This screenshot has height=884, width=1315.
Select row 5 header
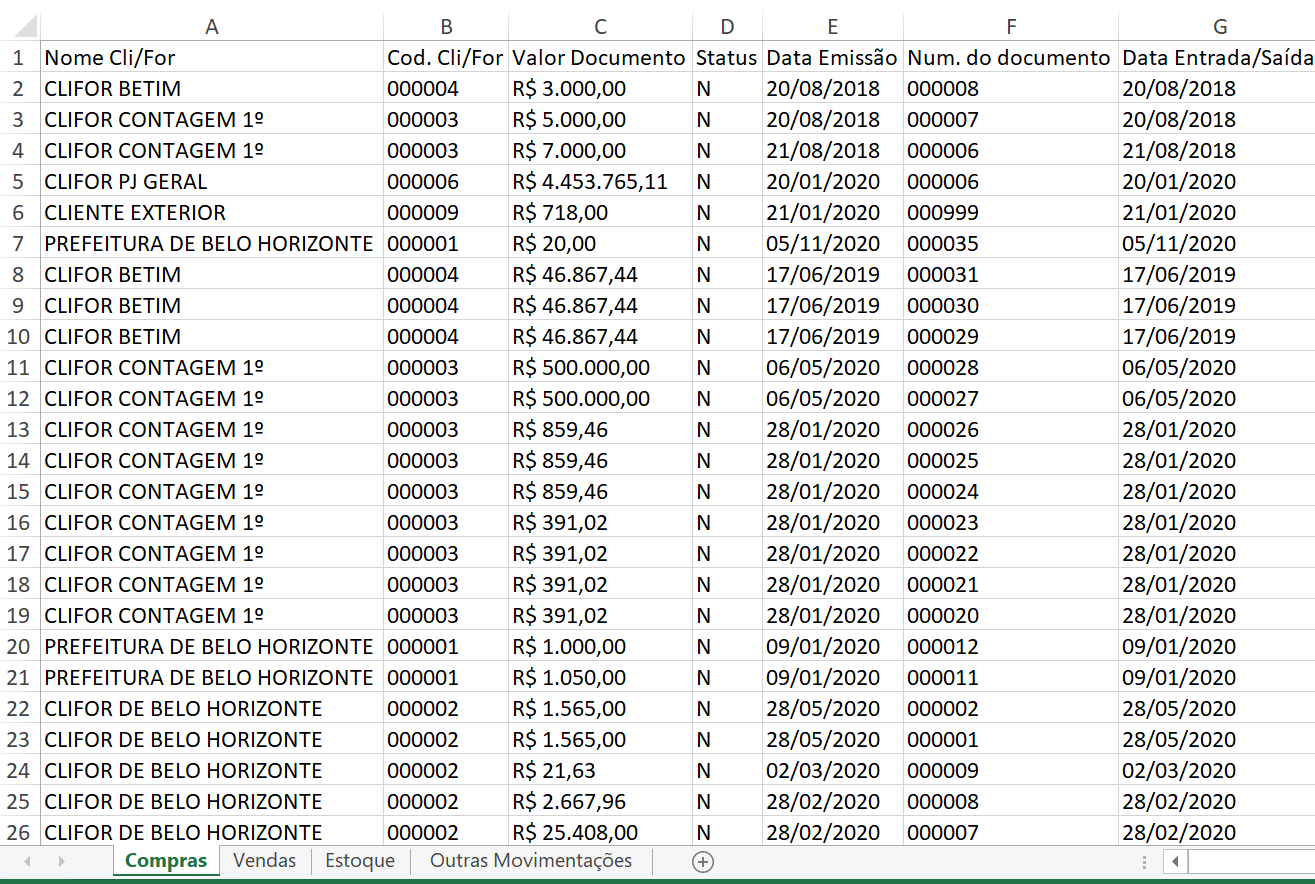click(20, 182)
